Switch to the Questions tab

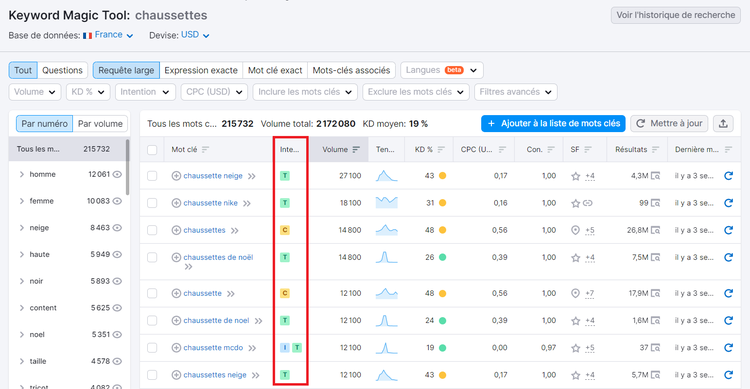(x=62, y=70)
